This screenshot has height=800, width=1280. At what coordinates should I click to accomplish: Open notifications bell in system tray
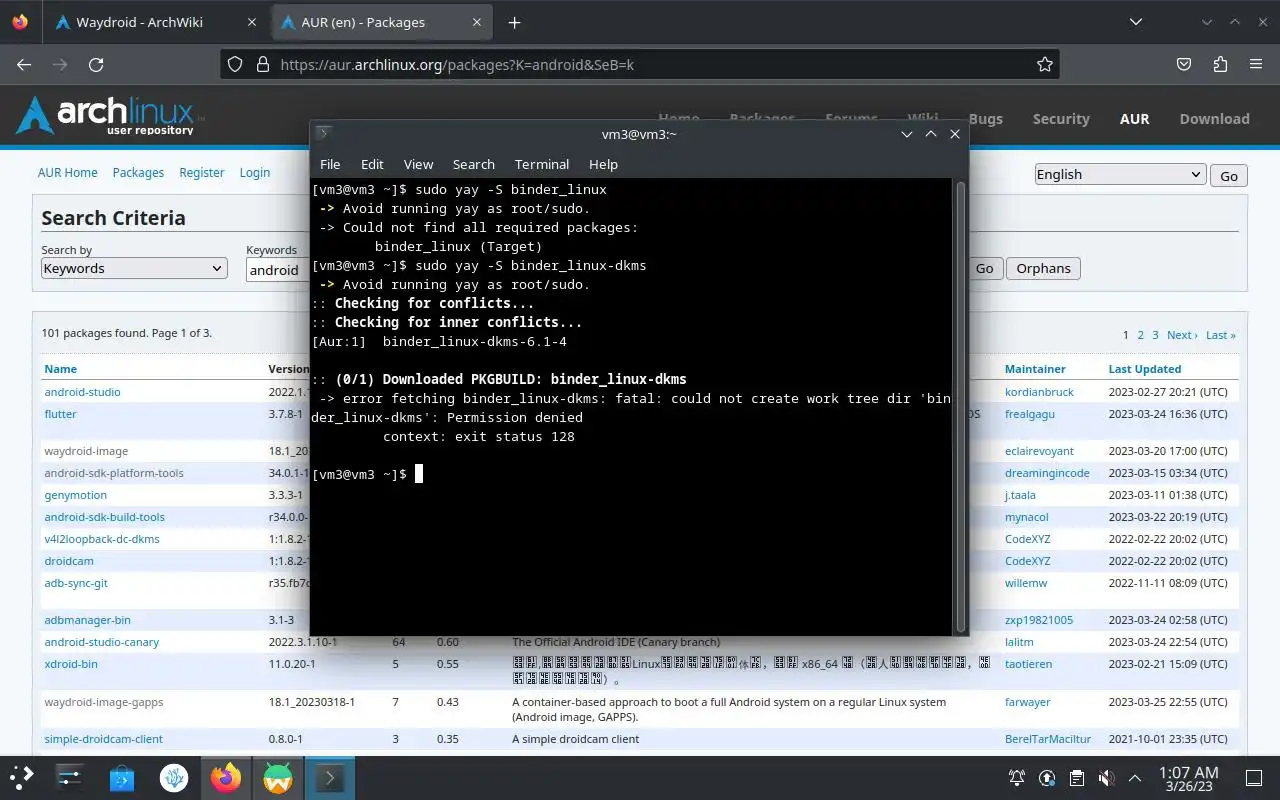click(1017, 777)
